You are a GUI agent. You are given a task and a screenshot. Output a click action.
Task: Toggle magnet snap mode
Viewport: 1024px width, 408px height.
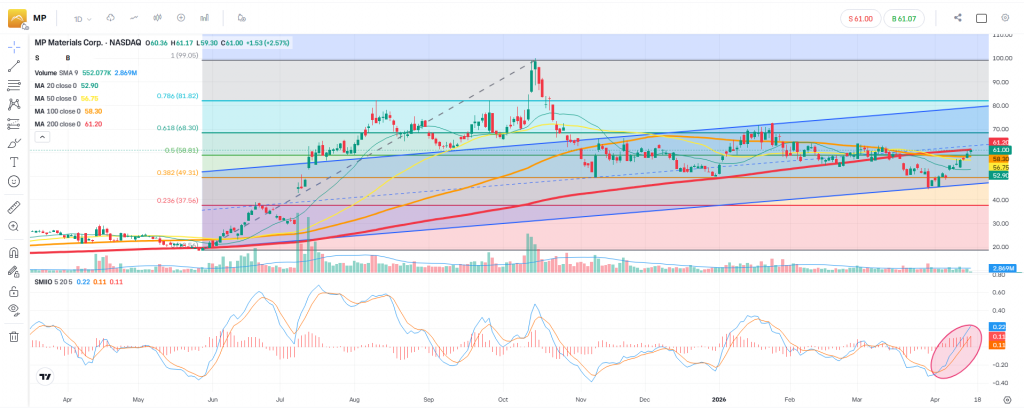tap(14, 252)
